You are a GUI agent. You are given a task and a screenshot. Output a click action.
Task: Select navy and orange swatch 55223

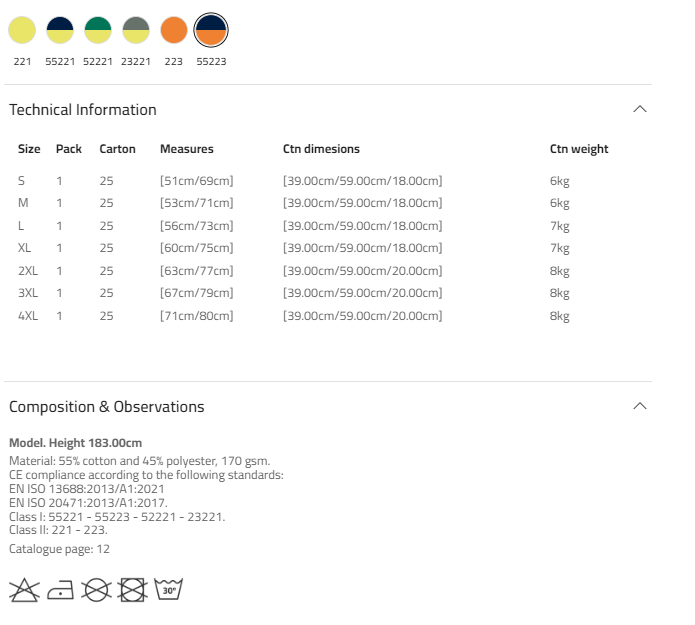(x=211, y=30)
